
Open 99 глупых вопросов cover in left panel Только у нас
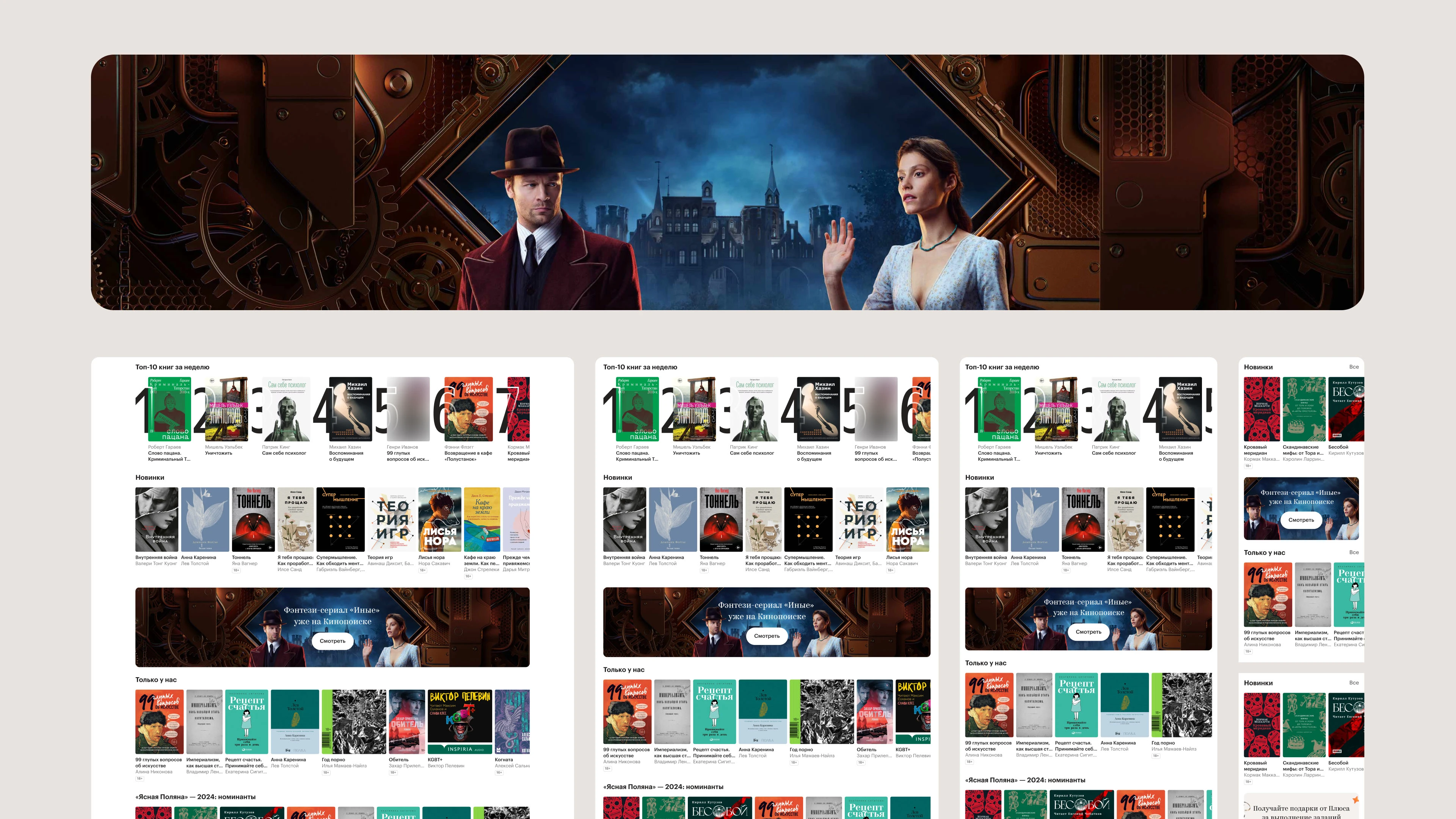(x=159, y=722)
